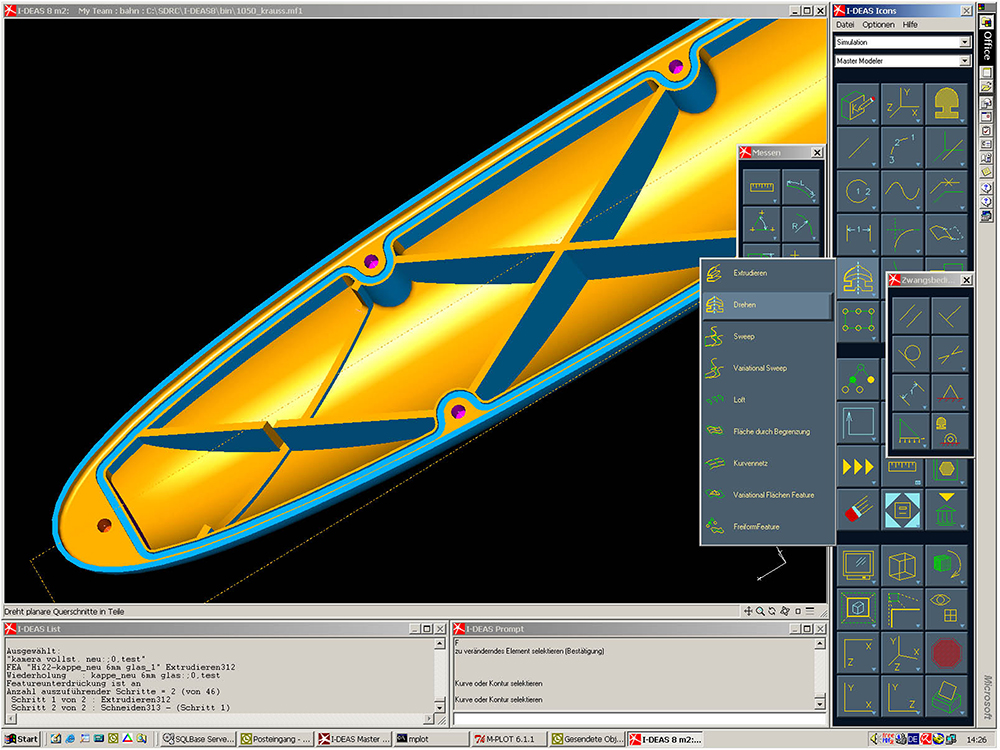Click the cyan form/dialog icon
1000x750 pixels.
(902, 510)
